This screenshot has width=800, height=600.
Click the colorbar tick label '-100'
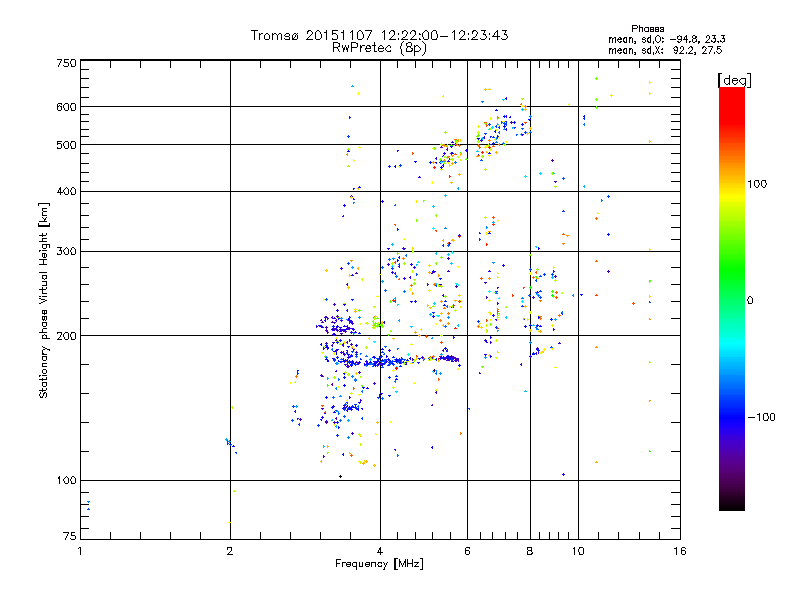762,417
